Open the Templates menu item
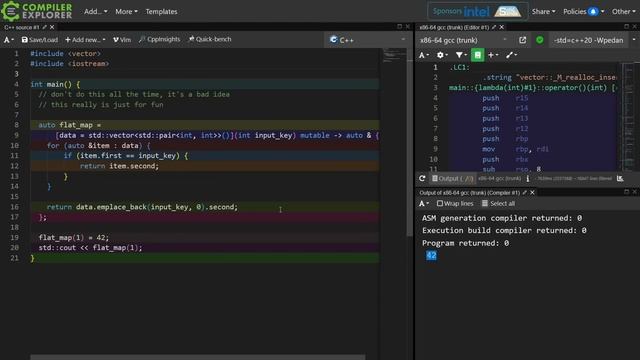Image resolution: width=640 pixels, height=360 pixels. [x=161, y=11]
